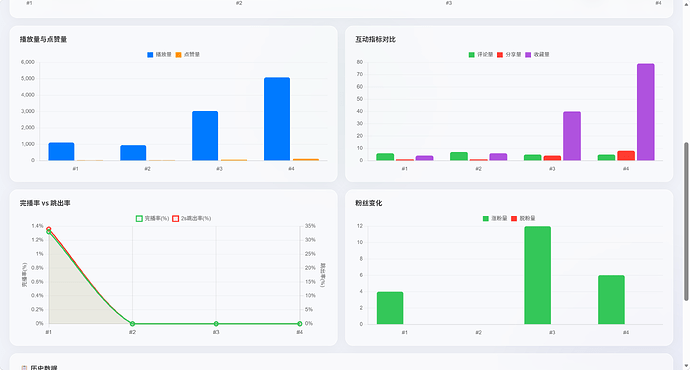Screen dimensions: 690x370
Task: Click the blue 播放量 bar for #1
Action: click(x=61, y=151)
